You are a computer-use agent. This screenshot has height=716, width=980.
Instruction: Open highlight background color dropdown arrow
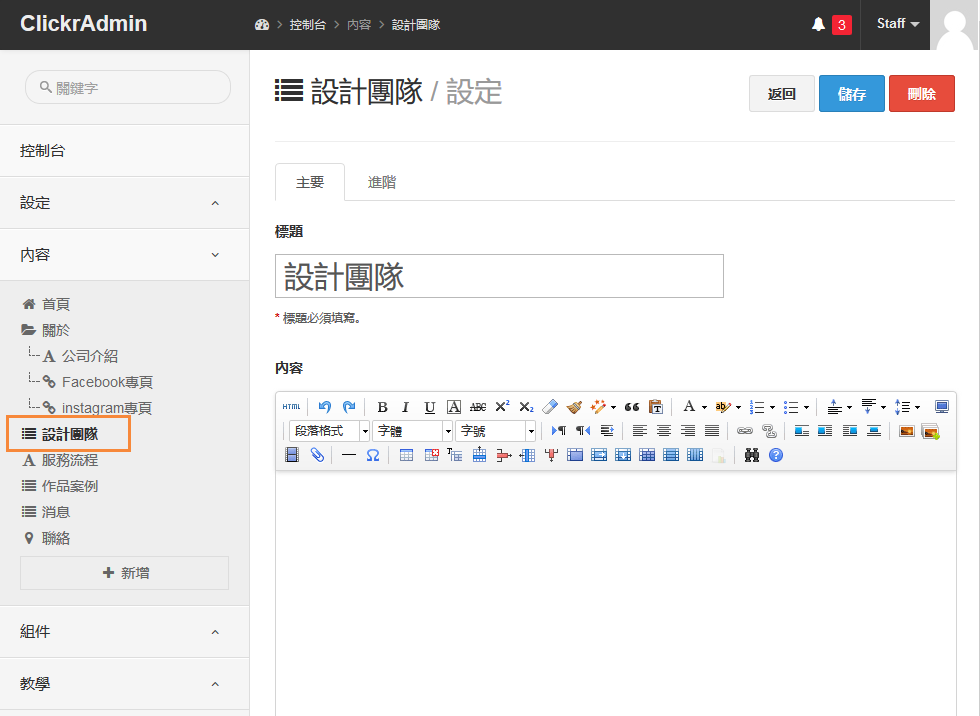click(738, 407)
